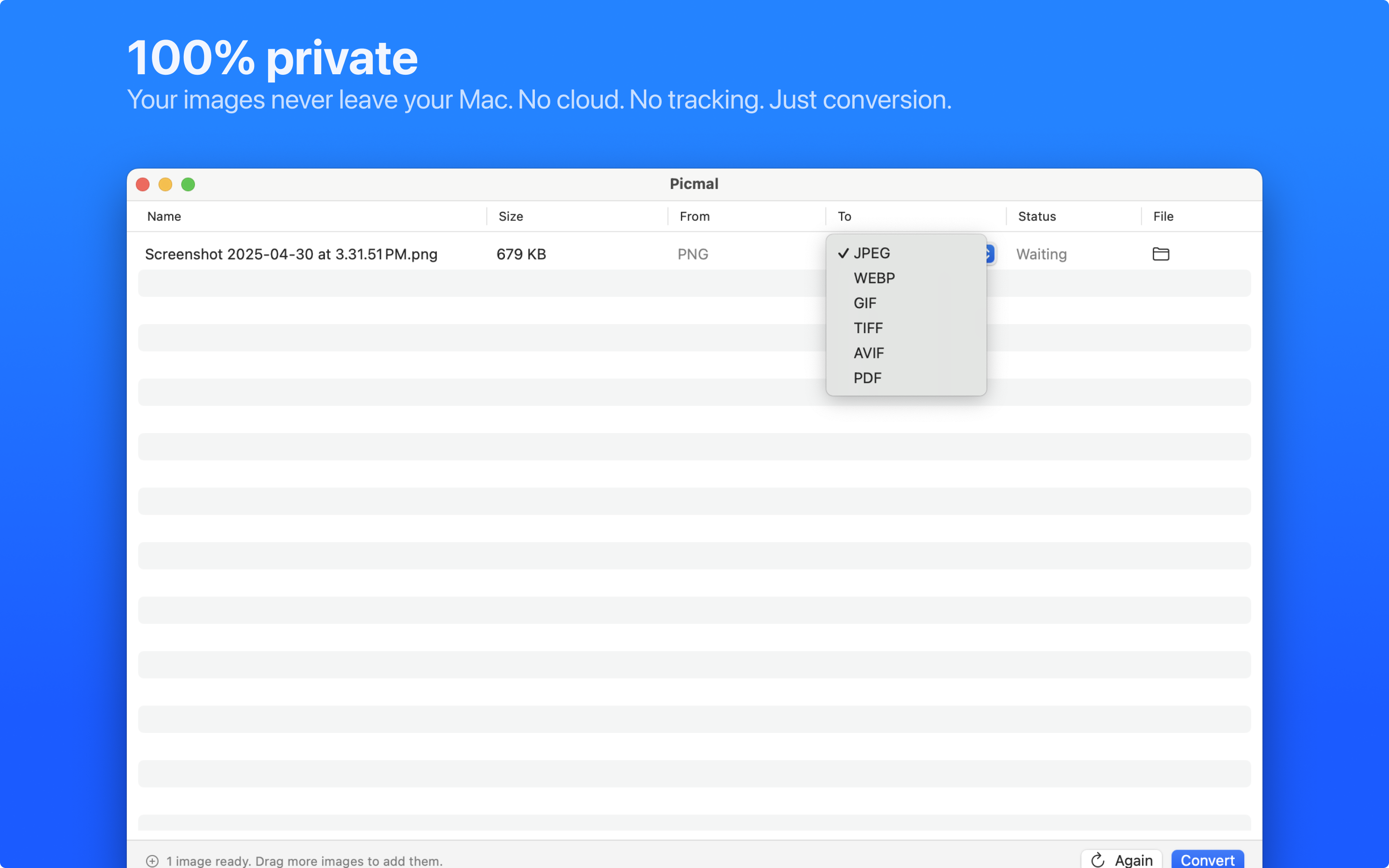Sort by the Size column header

pos(511,217)
